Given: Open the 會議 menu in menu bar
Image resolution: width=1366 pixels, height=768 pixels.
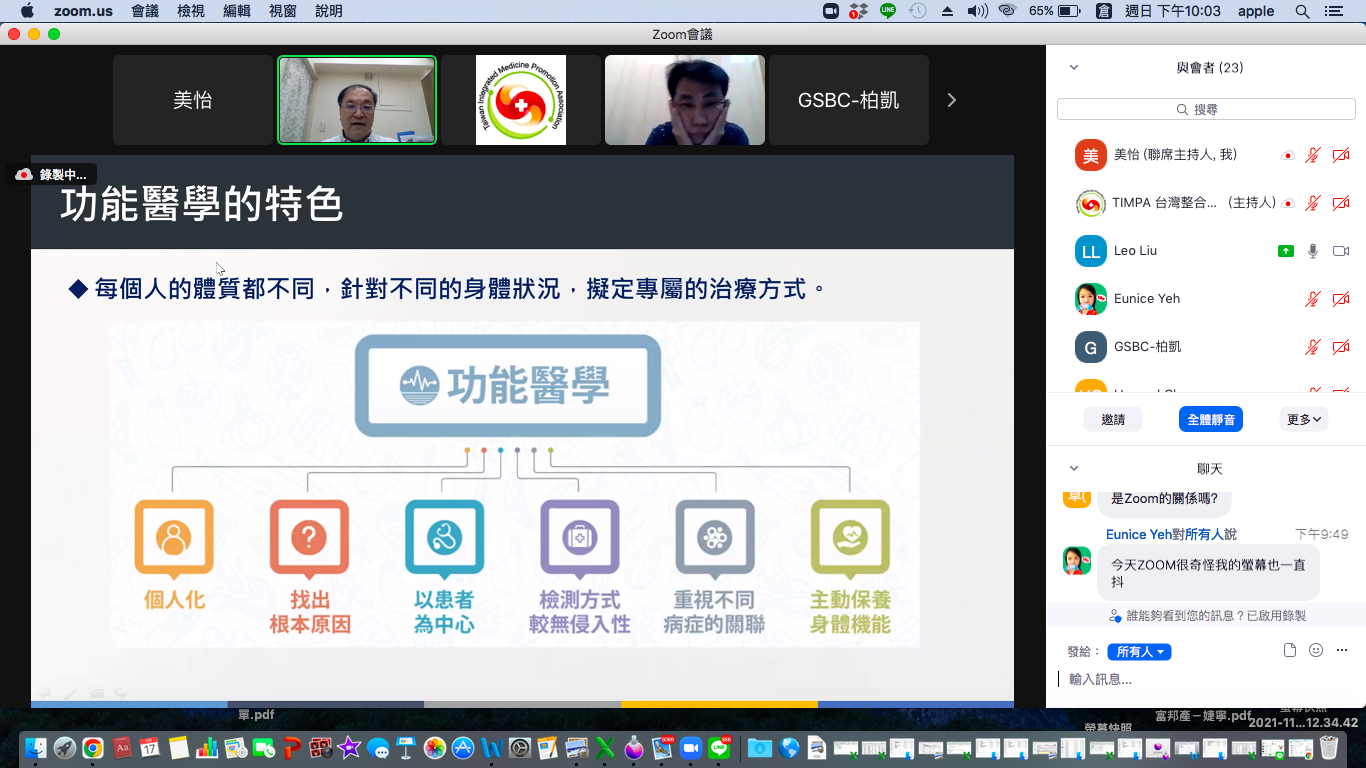Looking at the screenshot, I should pyautogui.click(x=145, y=11).
